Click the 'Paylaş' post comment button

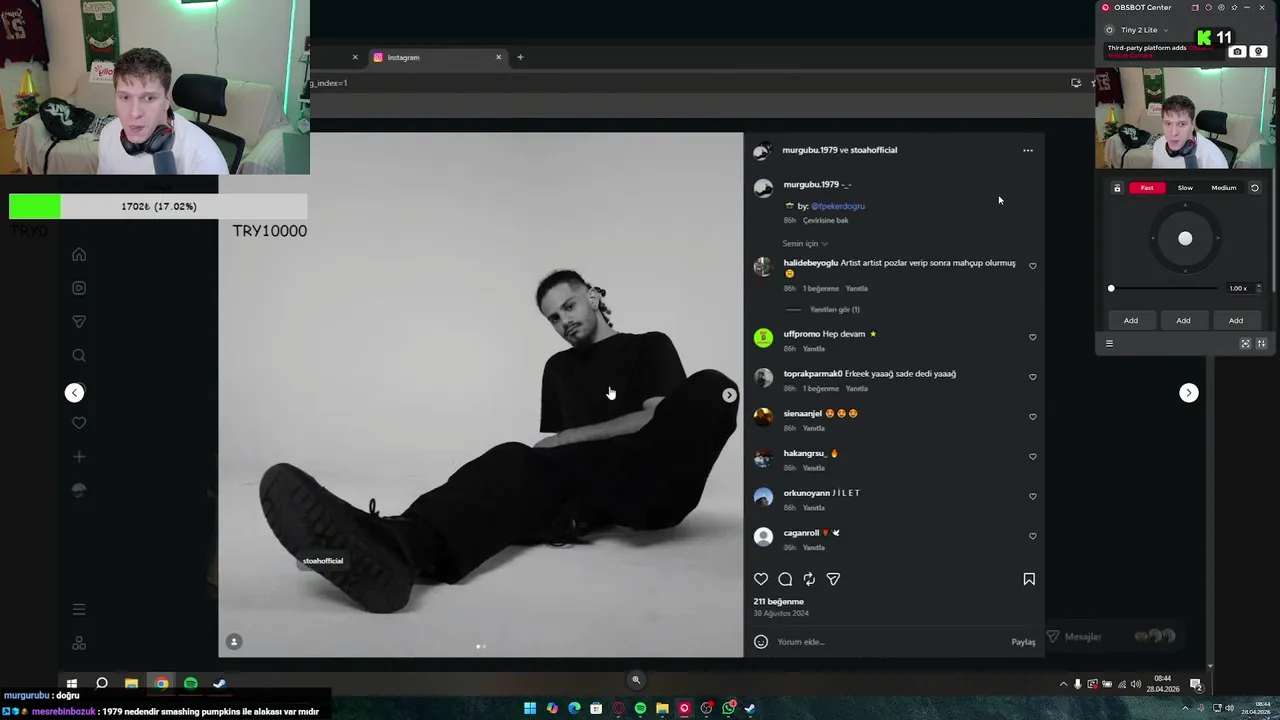(1023, 642)
